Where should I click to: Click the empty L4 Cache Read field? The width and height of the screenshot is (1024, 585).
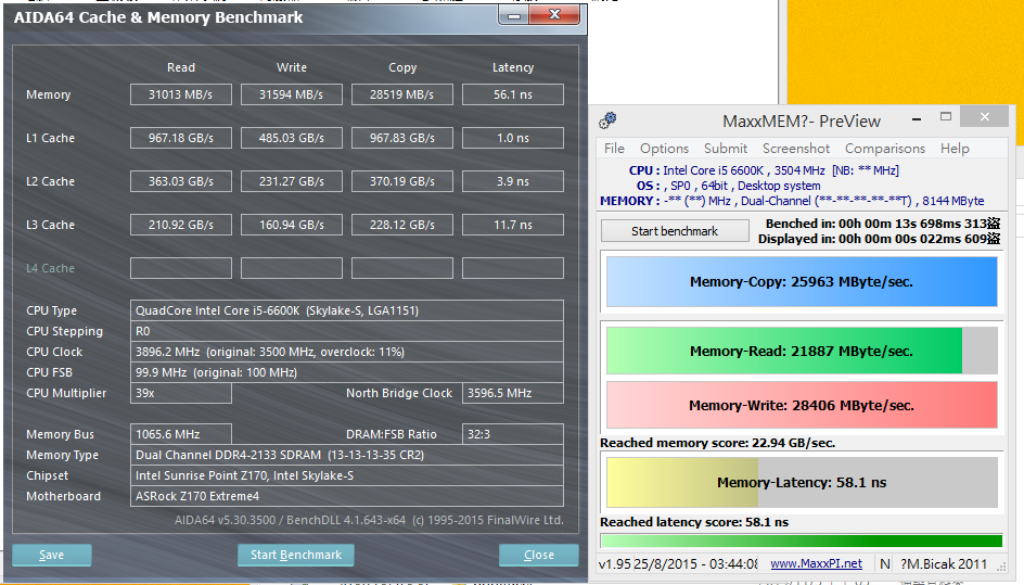coord(181,268)
